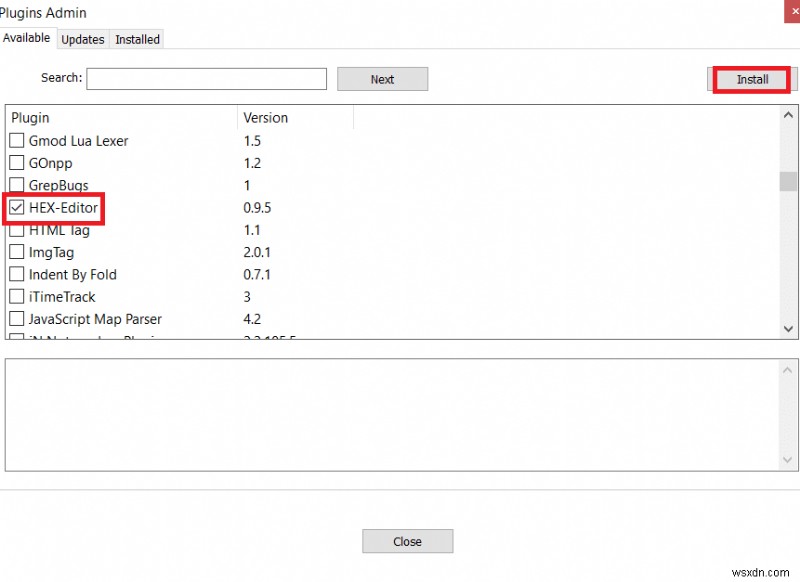The width and height of the screenshot is (800, 582).
Task: Select the iTimeTrack plugin name
Action: pos(62,297)
